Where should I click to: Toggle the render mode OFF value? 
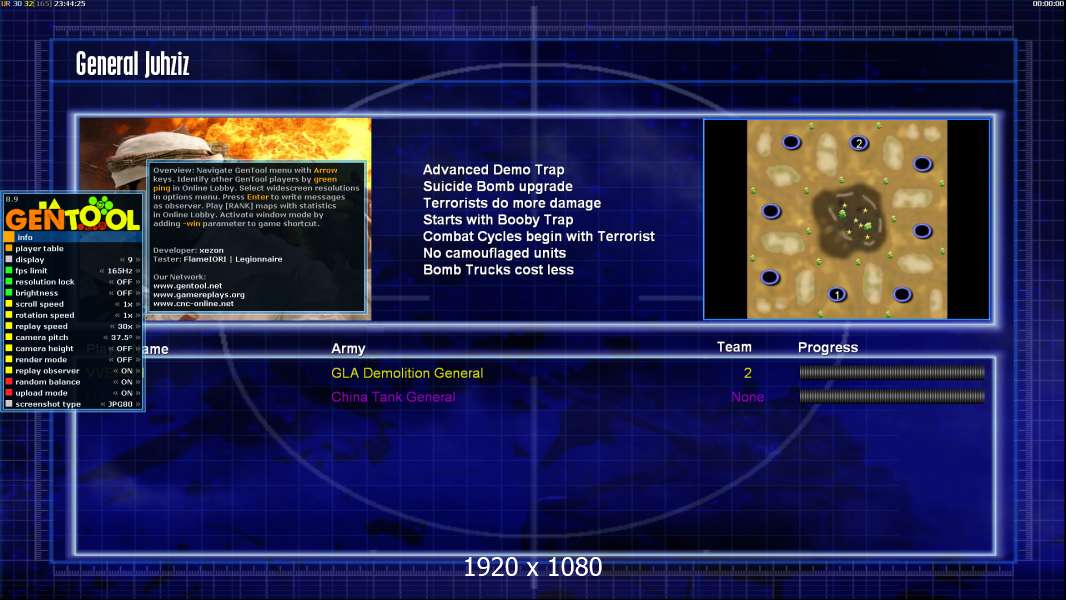[x=124, y=359]
